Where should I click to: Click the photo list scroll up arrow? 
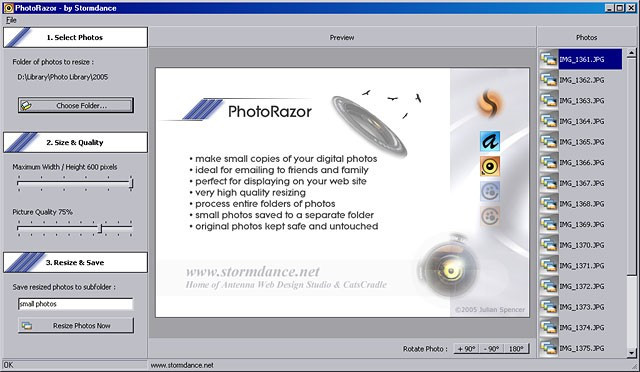(631, 53)
